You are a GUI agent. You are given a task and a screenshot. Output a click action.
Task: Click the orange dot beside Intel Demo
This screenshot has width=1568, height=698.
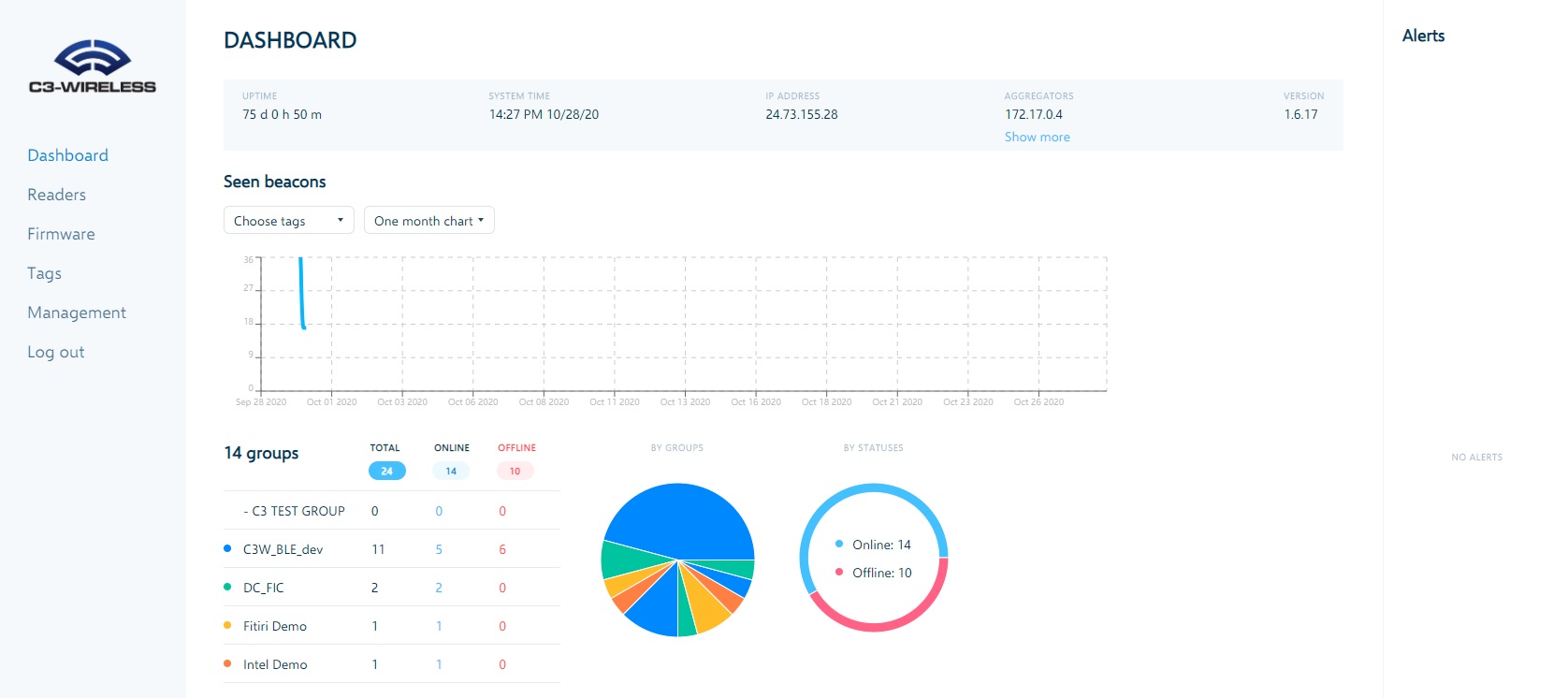click(227, 663)
